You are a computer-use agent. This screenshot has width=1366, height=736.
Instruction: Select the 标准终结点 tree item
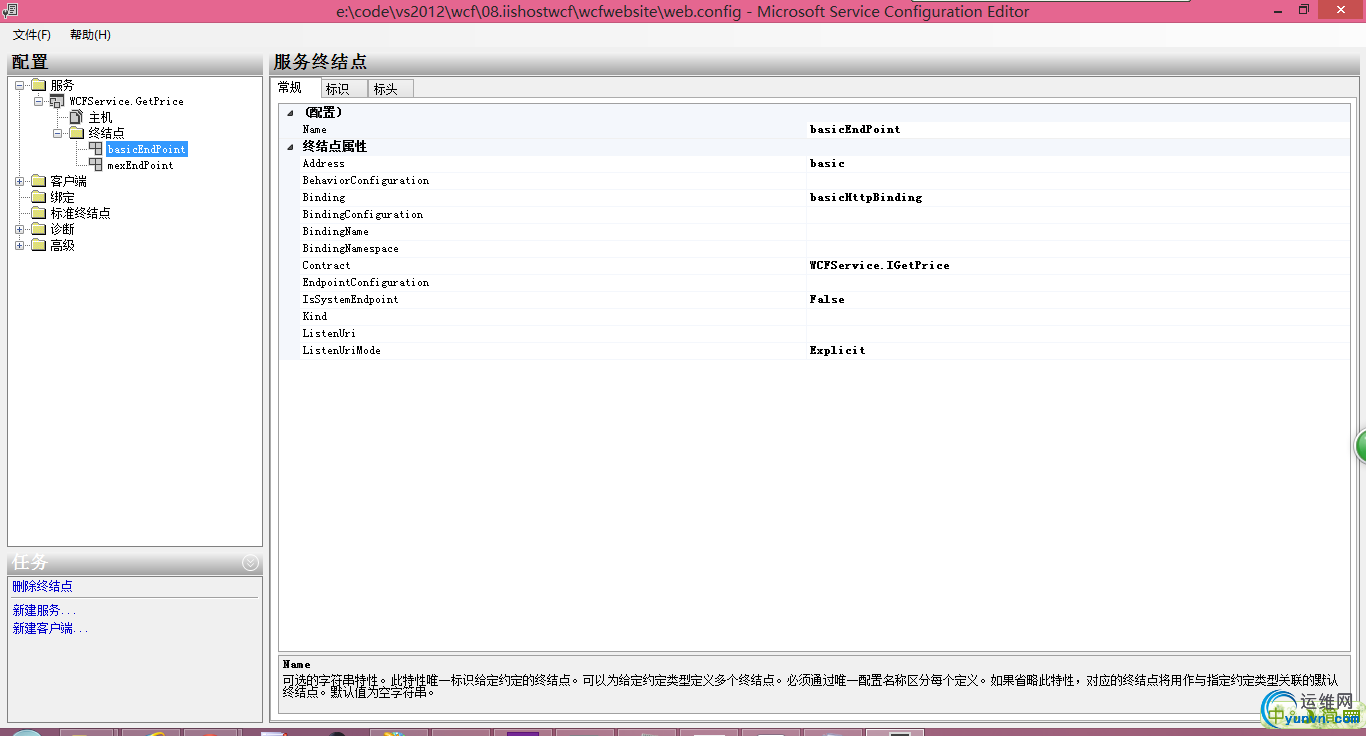[81, 213]
